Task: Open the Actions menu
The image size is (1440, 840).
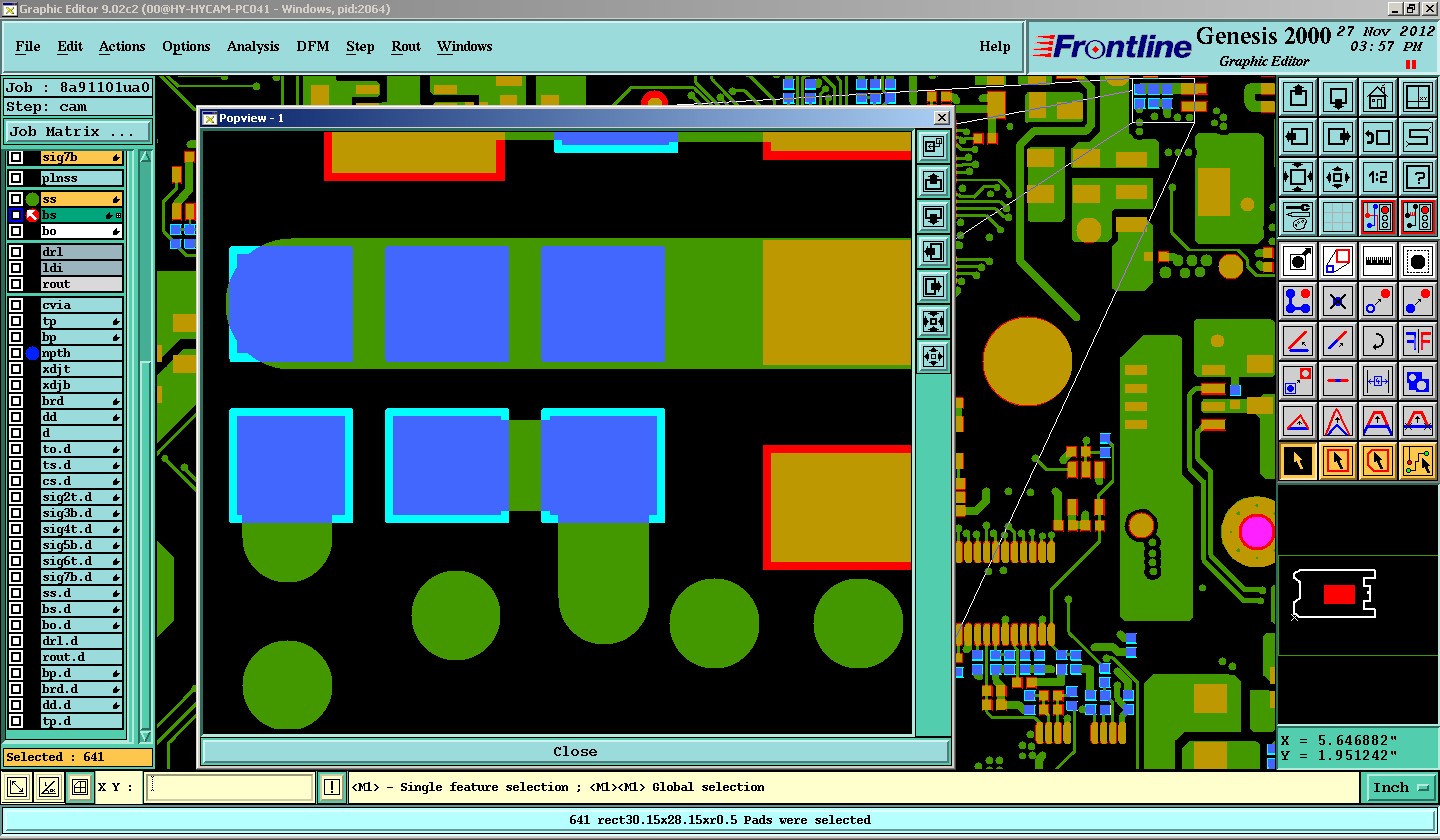Action: coord(122,47)
